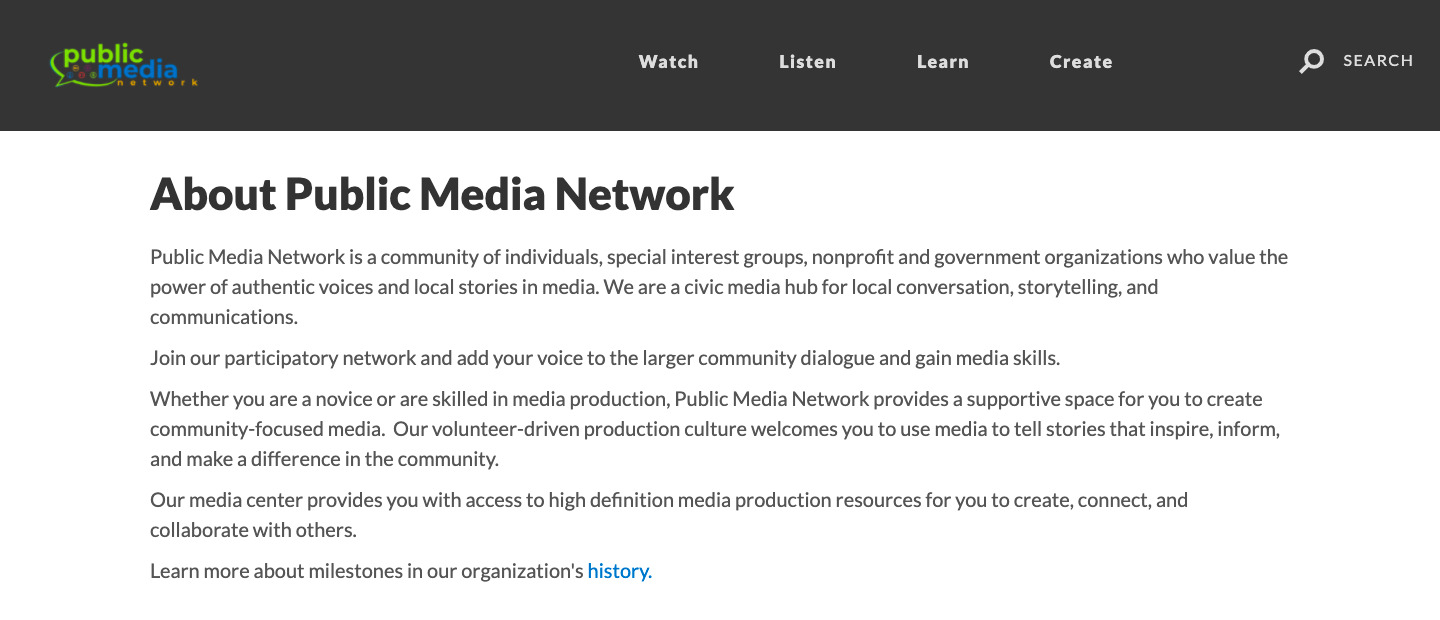Open the Watch menu
The height and width of the screenshot is (620, 1440).
click(668, 62)
